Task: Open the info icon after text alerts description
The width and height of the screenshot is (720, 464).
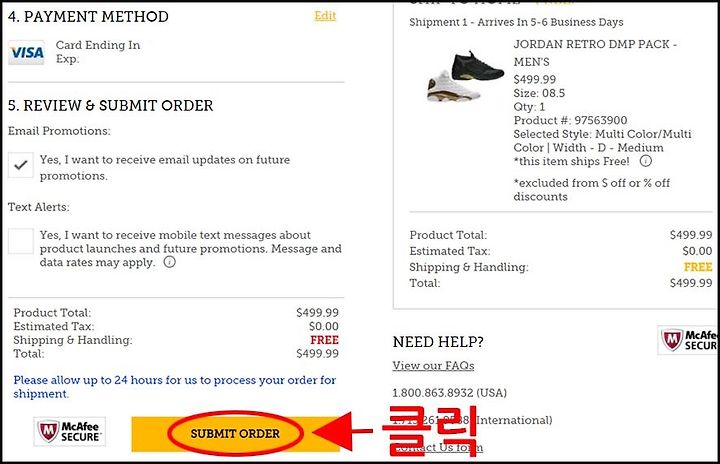Action: (x=169, y=262)
